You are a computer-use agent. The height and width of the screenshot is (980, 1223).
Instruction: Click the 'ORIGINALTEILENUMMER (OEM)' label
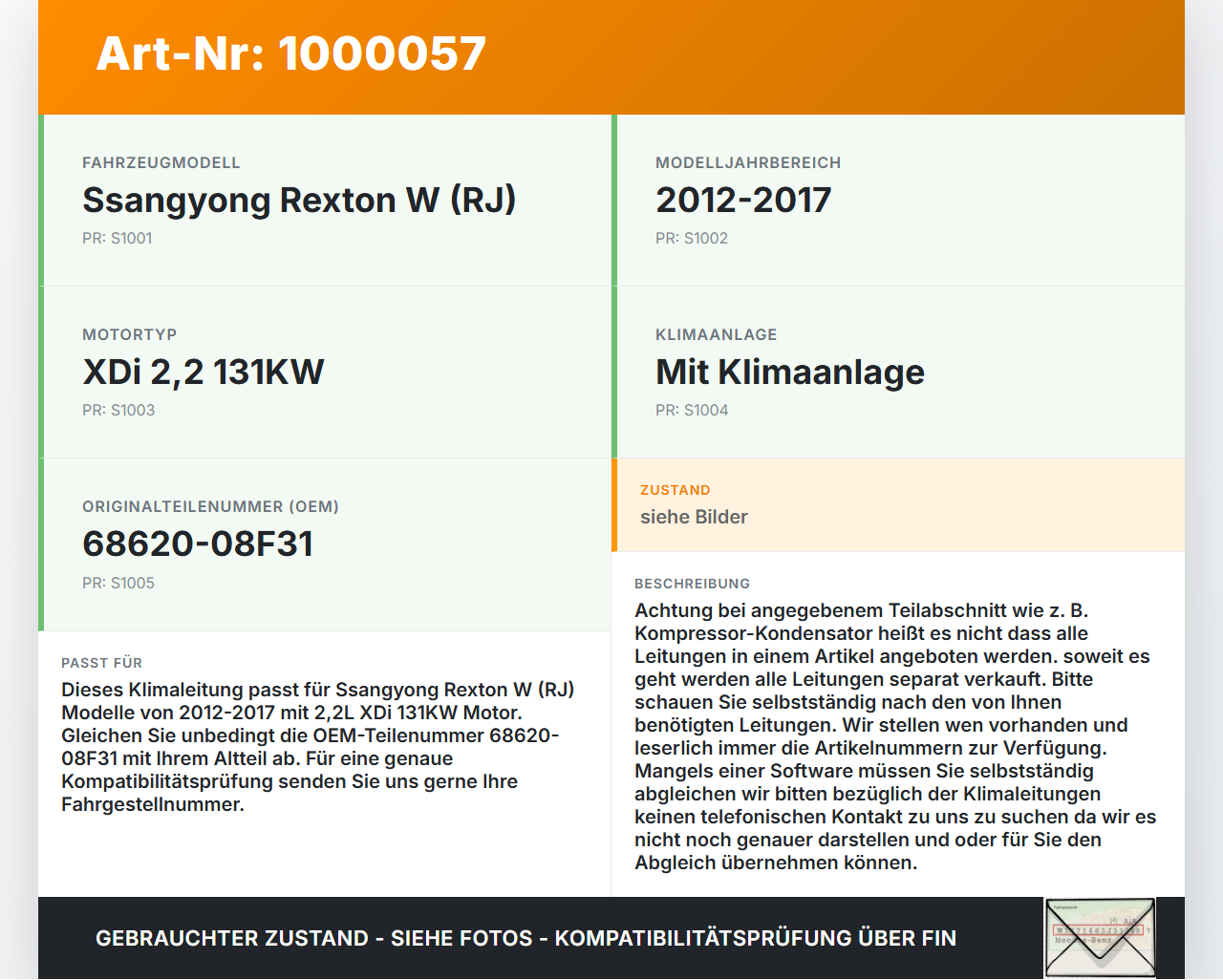211,507
